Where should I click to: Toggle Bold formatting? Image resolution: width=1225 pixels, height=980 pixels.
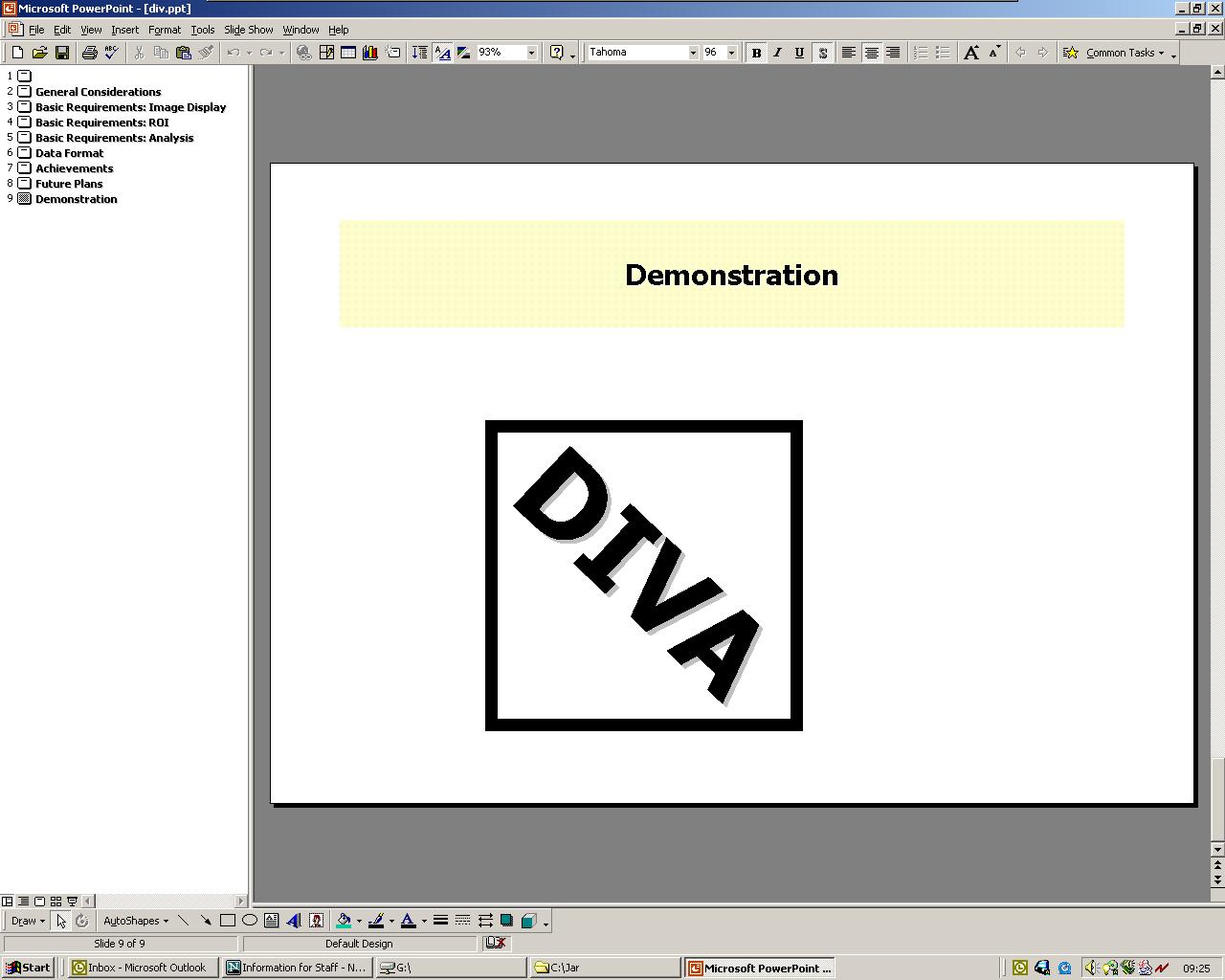[756, 53]
